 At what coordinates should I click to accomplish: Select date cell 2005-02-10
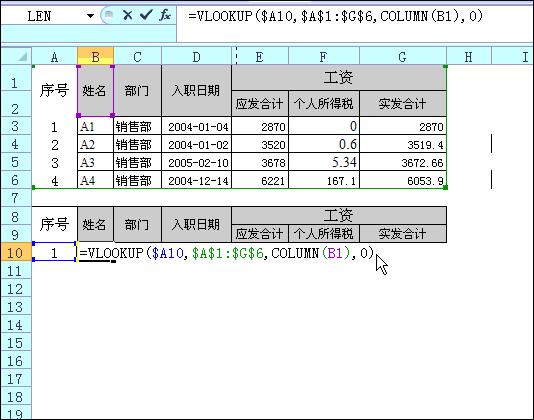(197, 162)
